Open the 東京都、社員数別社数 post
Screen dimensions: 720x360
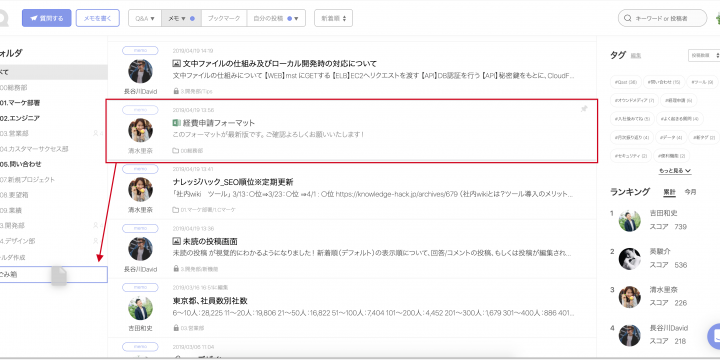[x=210, y=301]
